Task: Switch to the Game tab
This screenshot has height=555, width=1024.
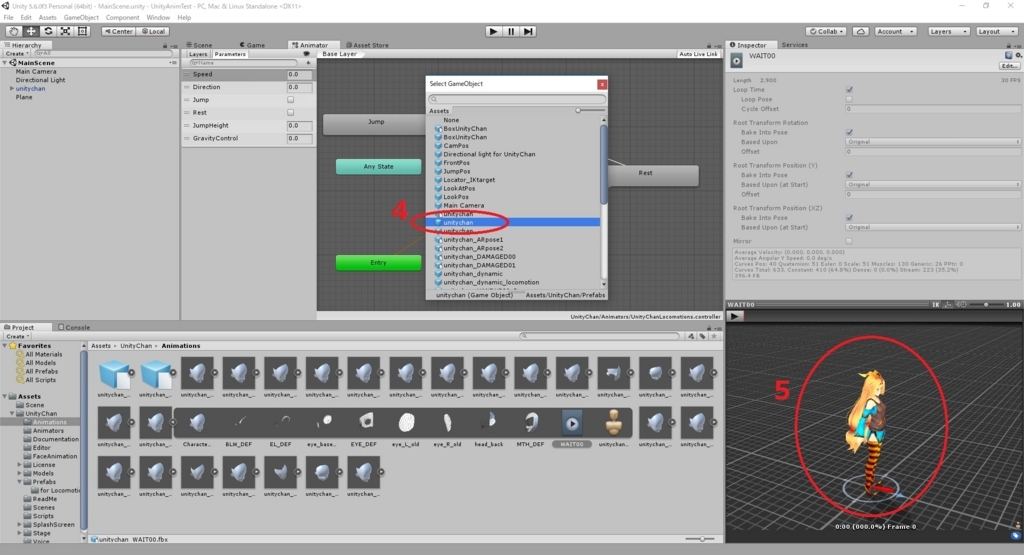Action: tap(253, 45)
